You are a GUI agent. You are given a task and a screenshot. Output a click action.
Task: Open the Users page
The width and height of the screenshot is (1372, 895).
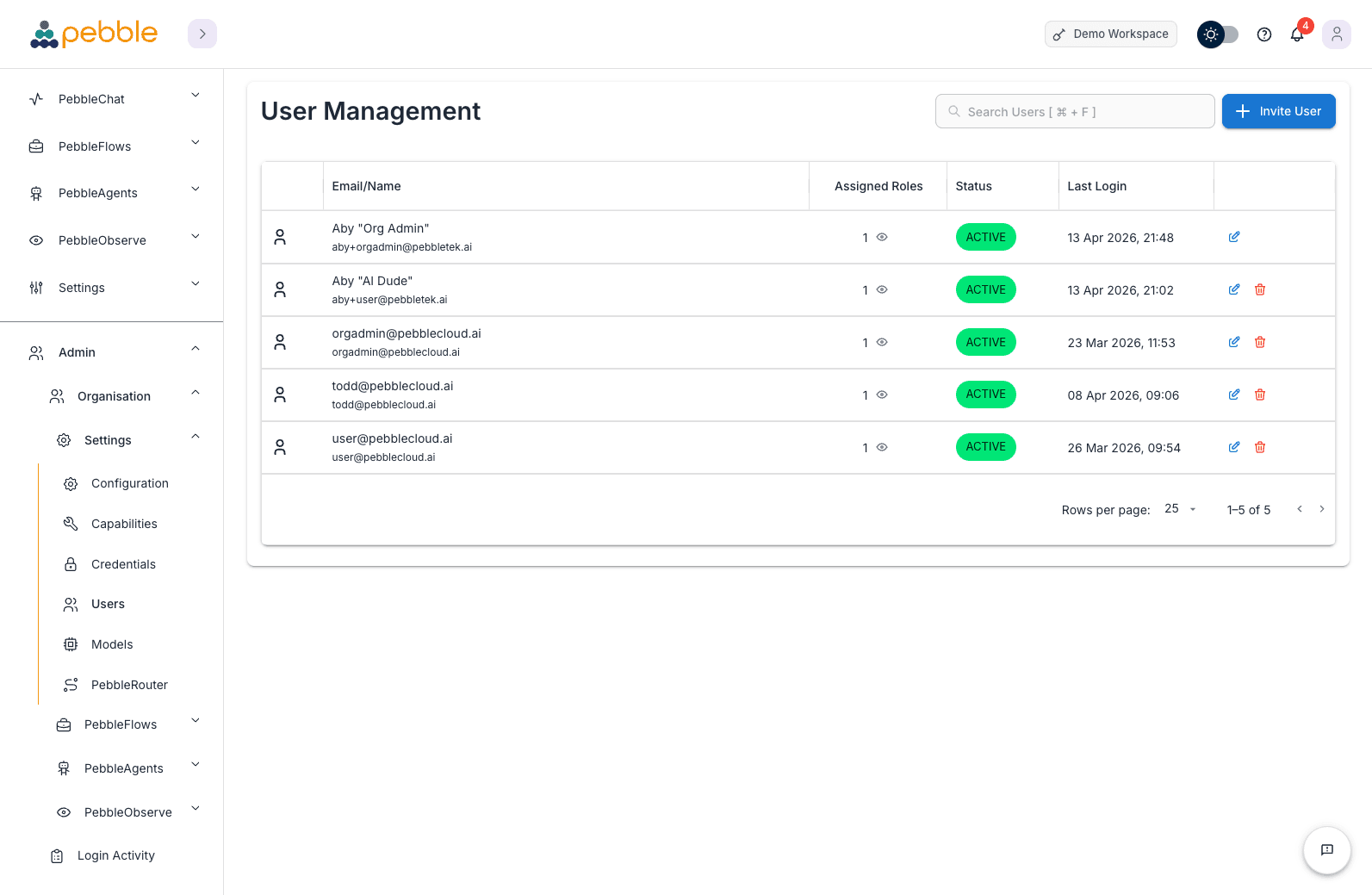click(x=108, y=604)
